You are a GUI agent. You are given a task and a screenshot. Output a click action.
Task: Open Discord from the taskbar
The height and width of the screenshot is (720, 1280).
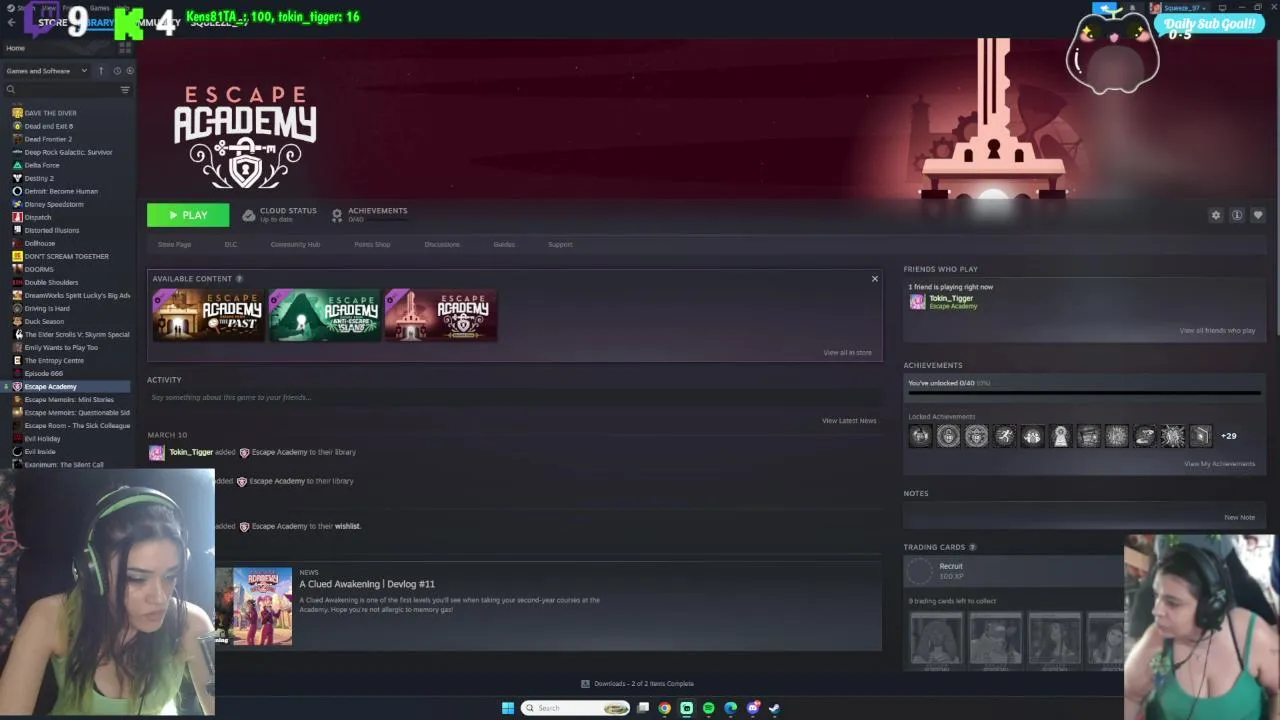coord(753,708)
